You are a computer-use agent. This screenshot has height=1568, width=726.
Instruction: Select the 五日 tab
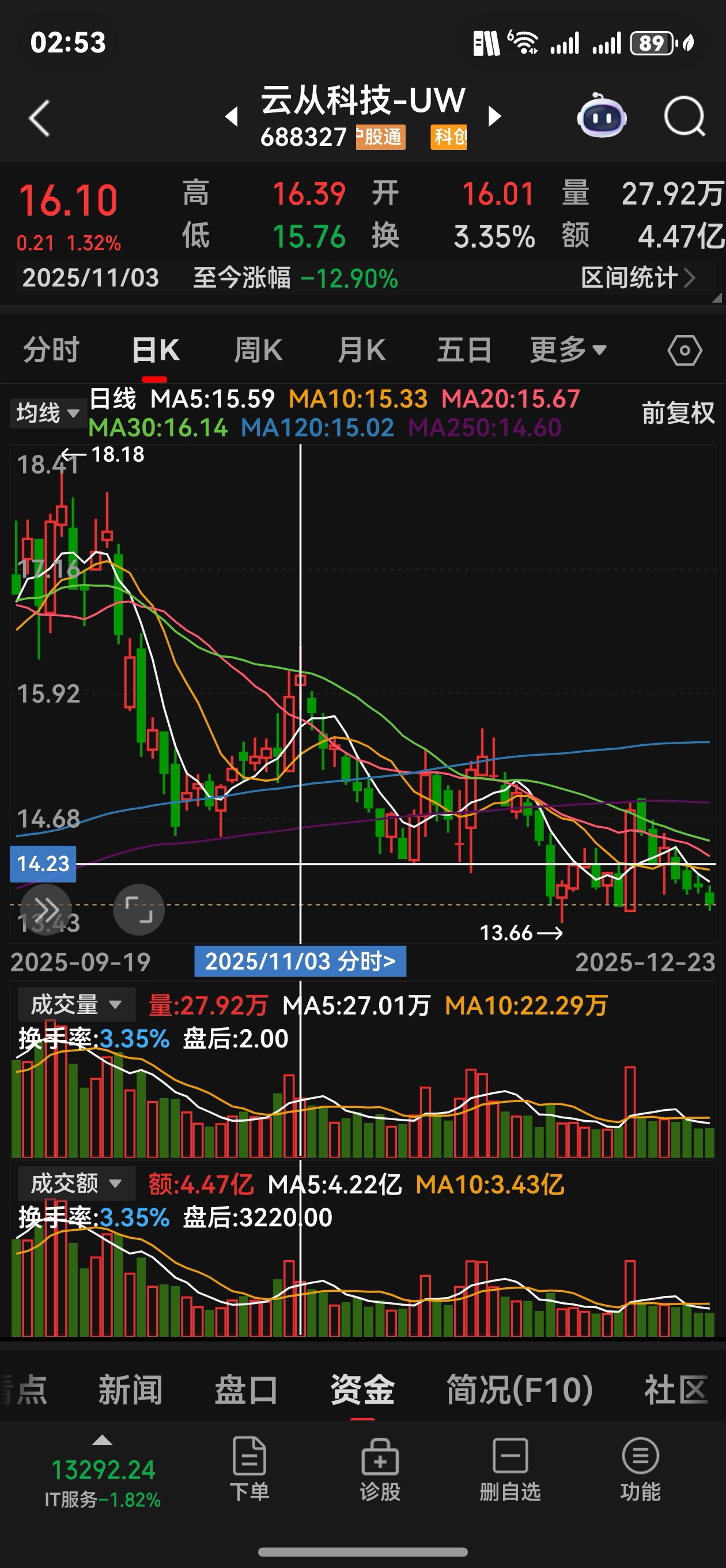pyautogui.click(x=464, y=350)
